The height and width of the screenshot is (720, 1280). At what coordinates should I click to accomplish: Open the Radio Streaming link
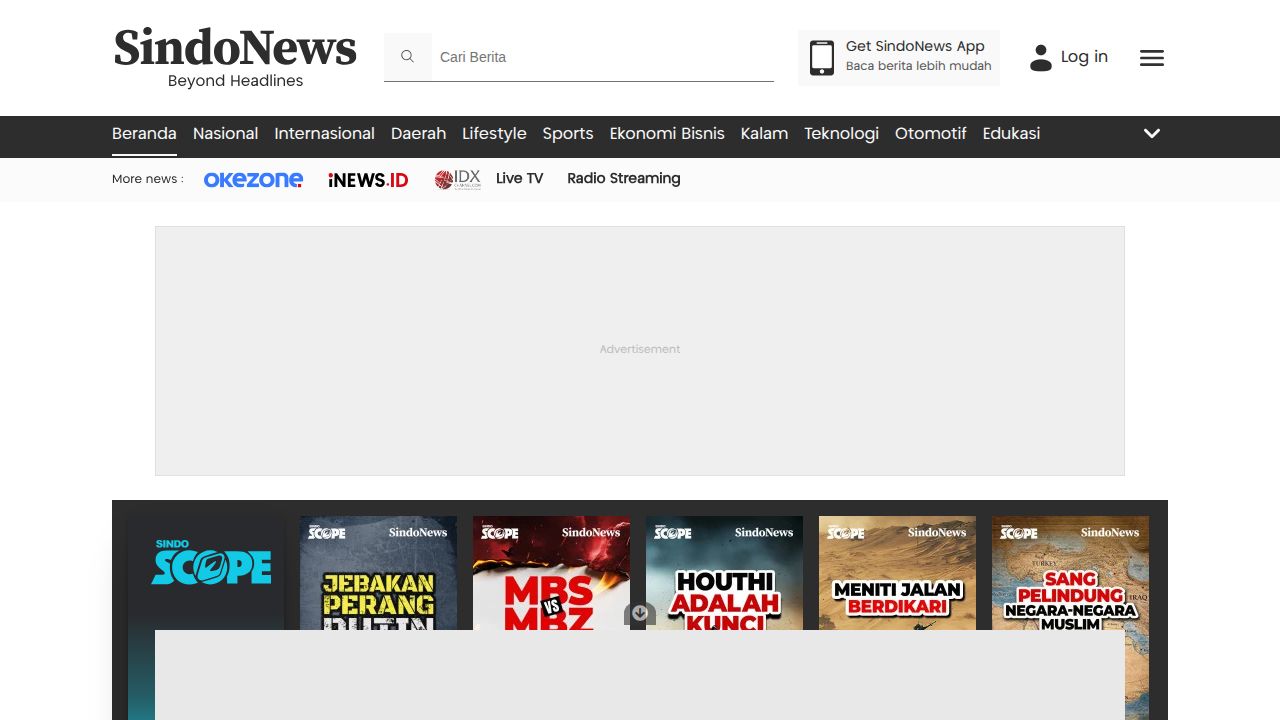pos(623,179)
